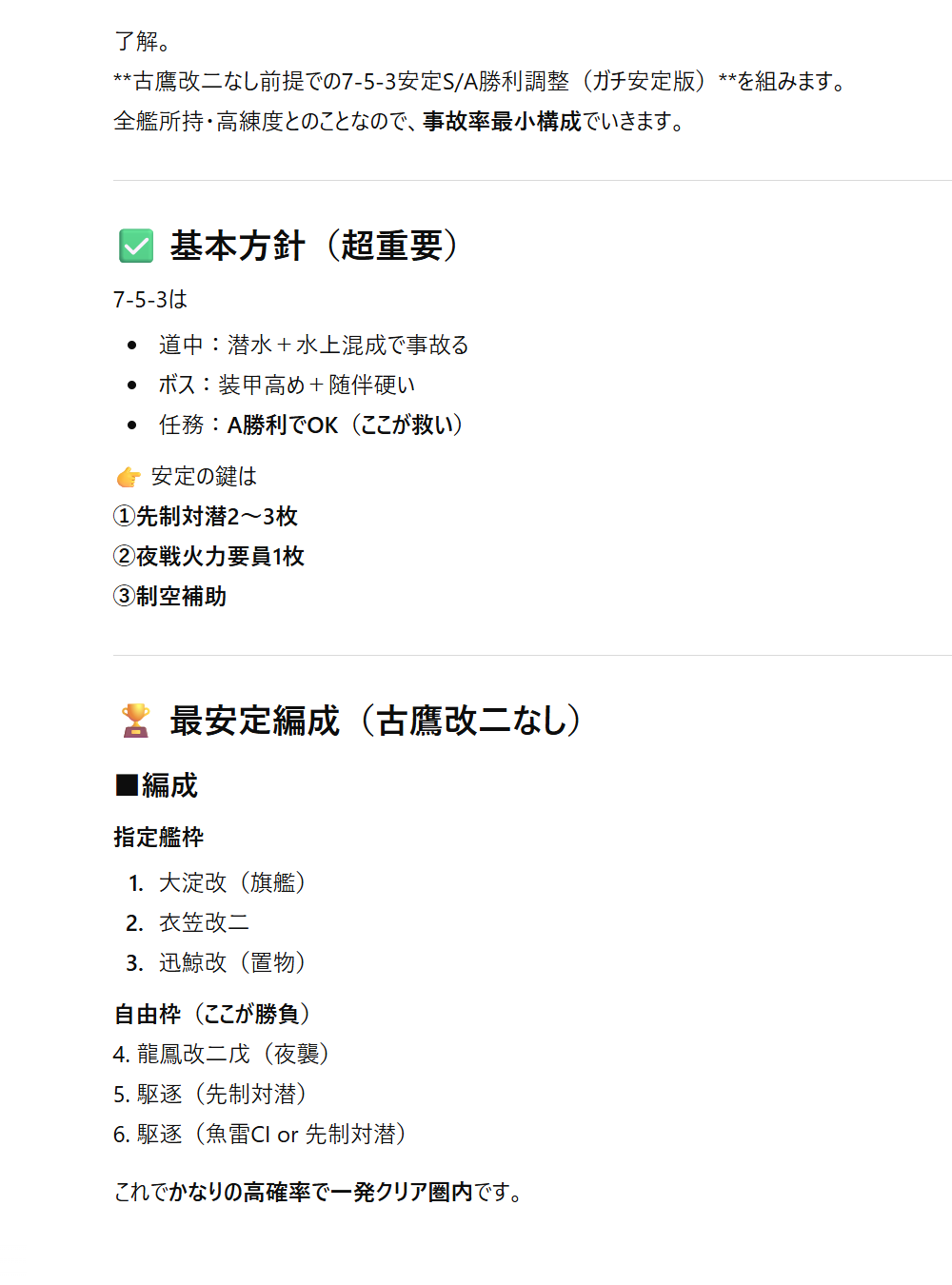The width and height of the screenshot is (952, 1285).
Task: Click the 最安定編成（古鷹改二なし）heading
Action: (375, 721)
